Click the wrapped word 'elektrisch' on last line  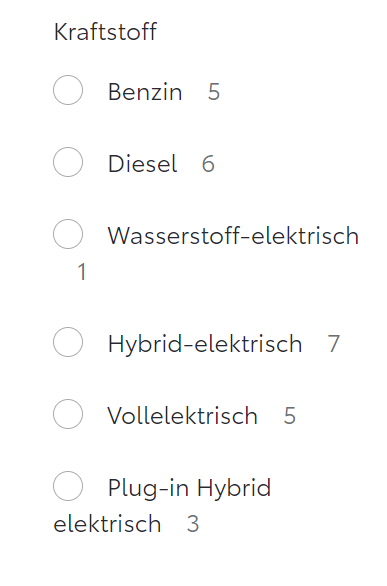point(107,524)
